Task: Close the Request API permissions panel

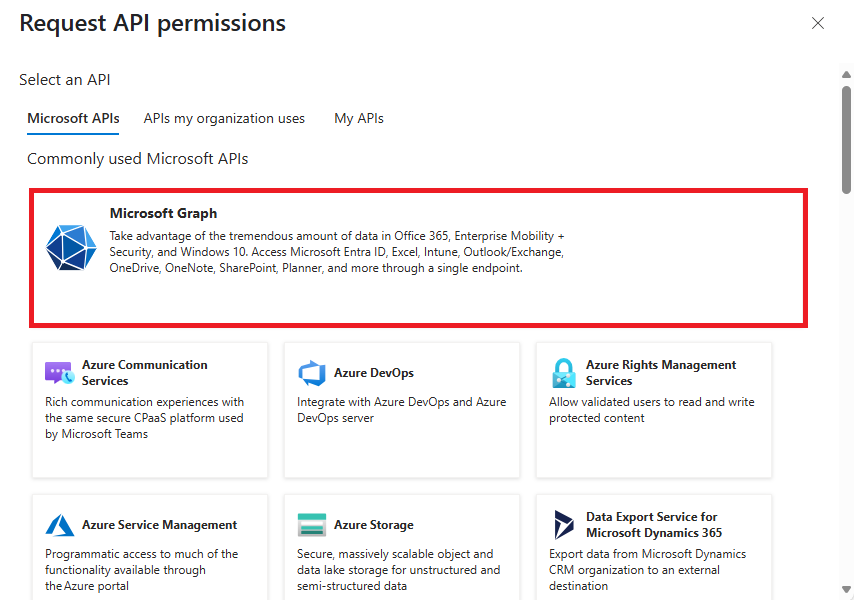Action: (818, 23)
